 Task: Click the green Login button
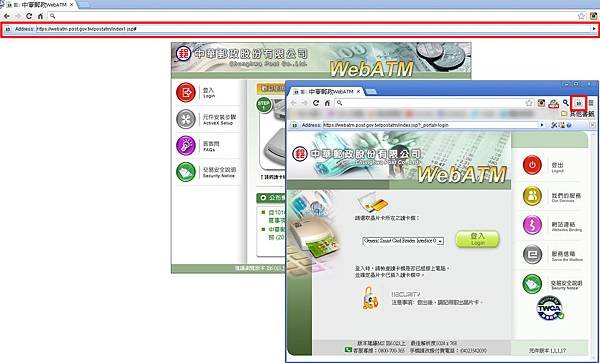(x=478, y=239)
